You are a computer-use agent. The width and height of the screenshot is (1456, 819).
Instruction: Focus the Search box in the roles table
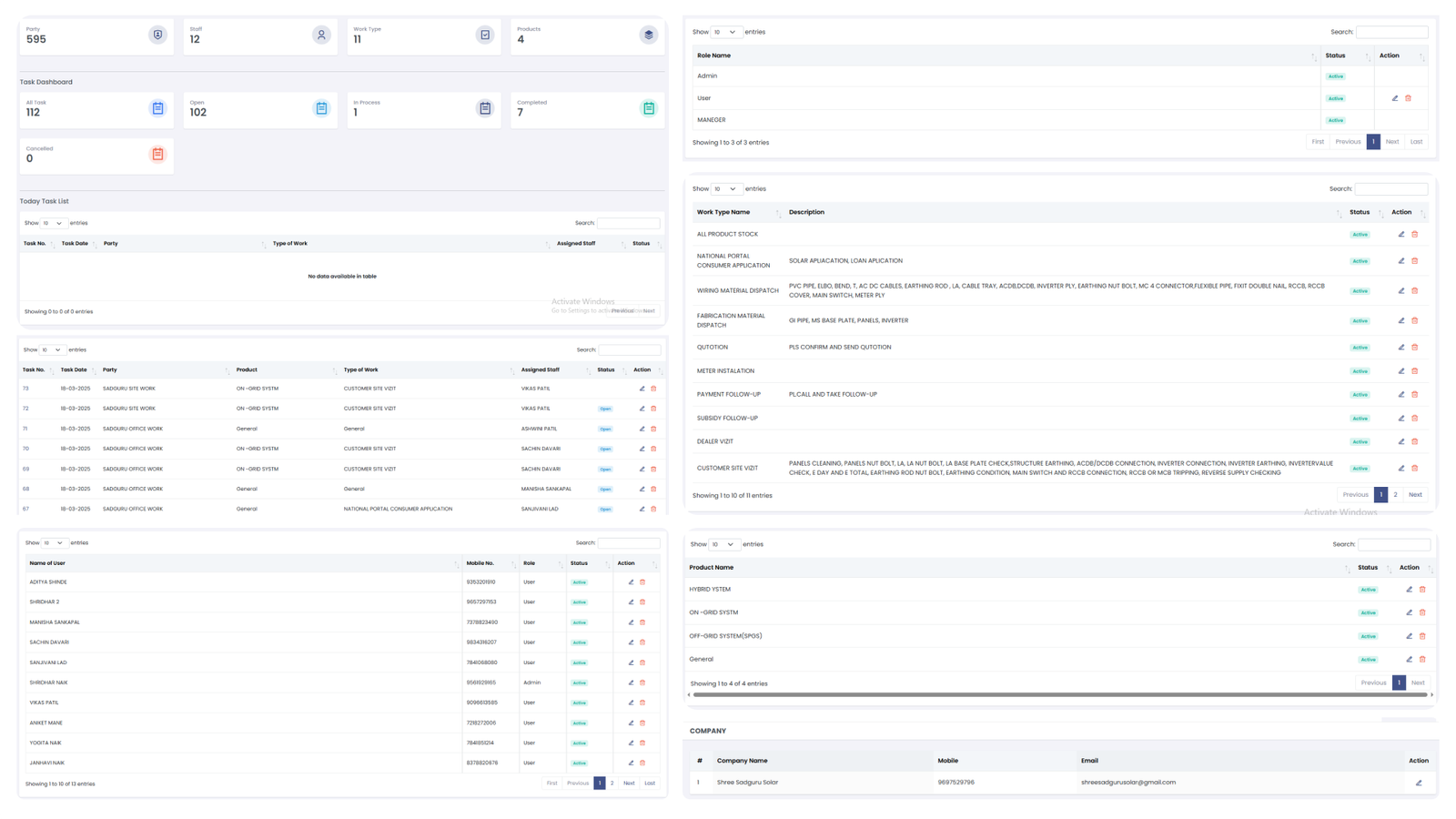point(1391,32)
